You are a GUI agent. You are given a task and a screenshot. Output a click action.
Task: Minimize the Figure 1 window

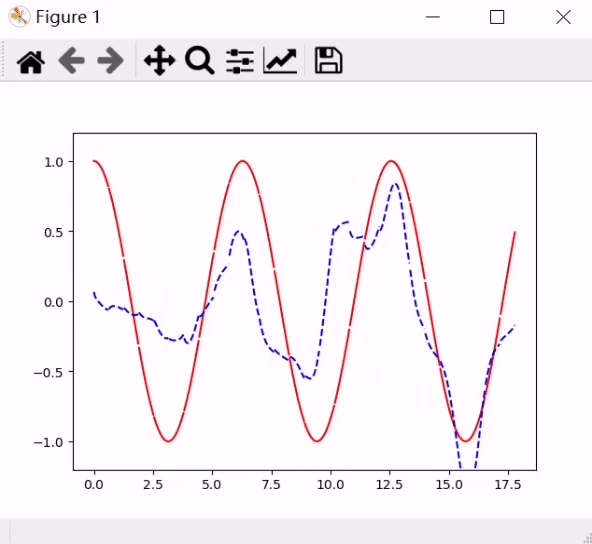pyautogui.click(x=433, y=17)
